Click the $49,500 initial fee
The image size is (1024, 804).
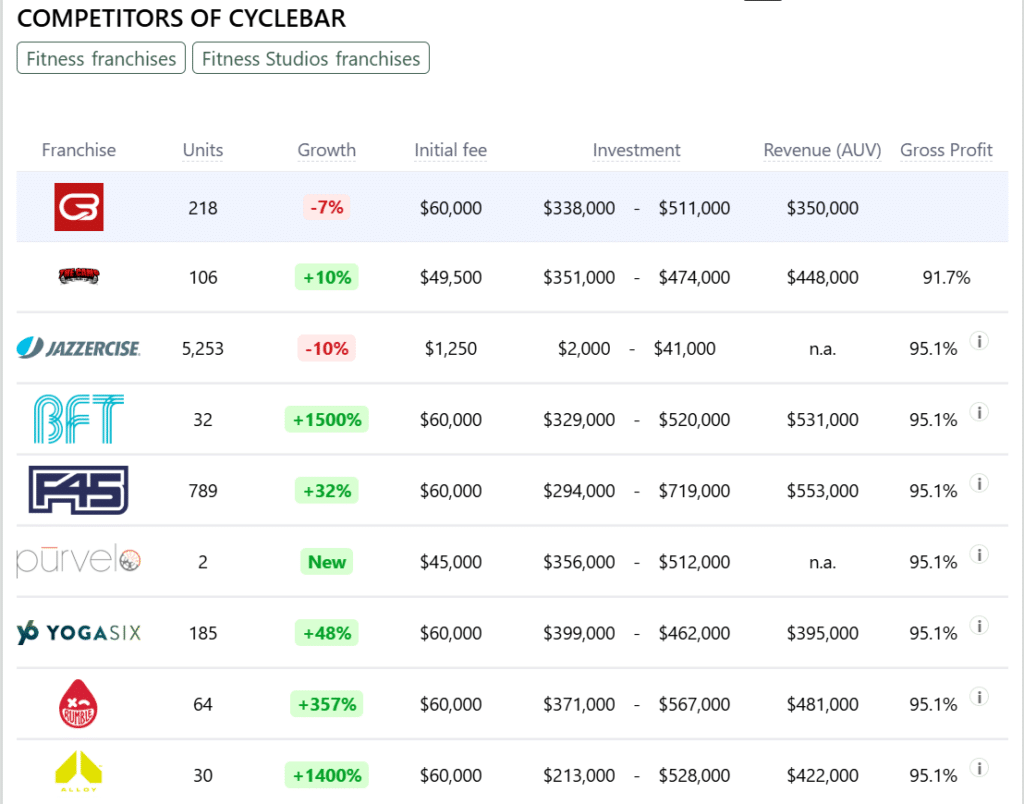click(451, 277)
